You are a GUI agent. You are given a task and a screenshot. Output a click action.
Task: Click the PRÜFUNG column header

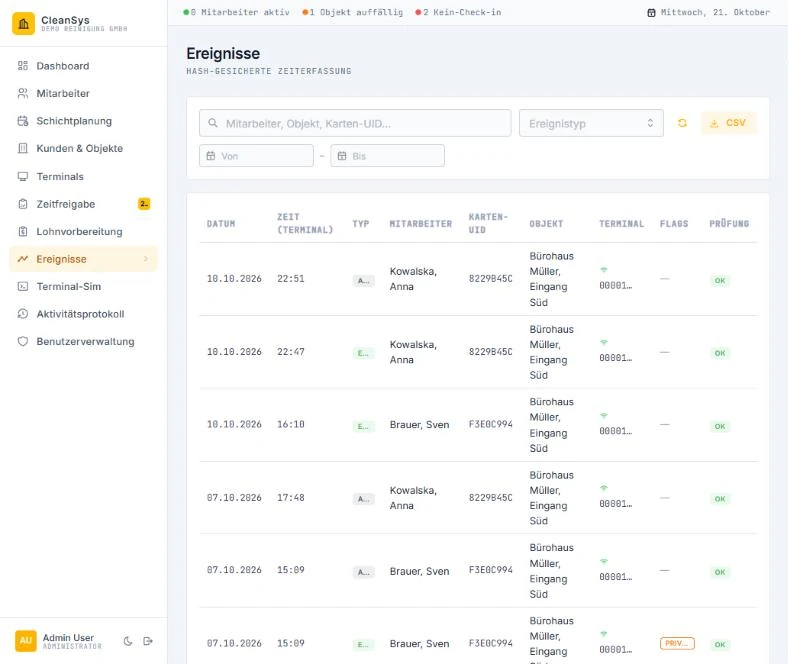click(729, 224)
